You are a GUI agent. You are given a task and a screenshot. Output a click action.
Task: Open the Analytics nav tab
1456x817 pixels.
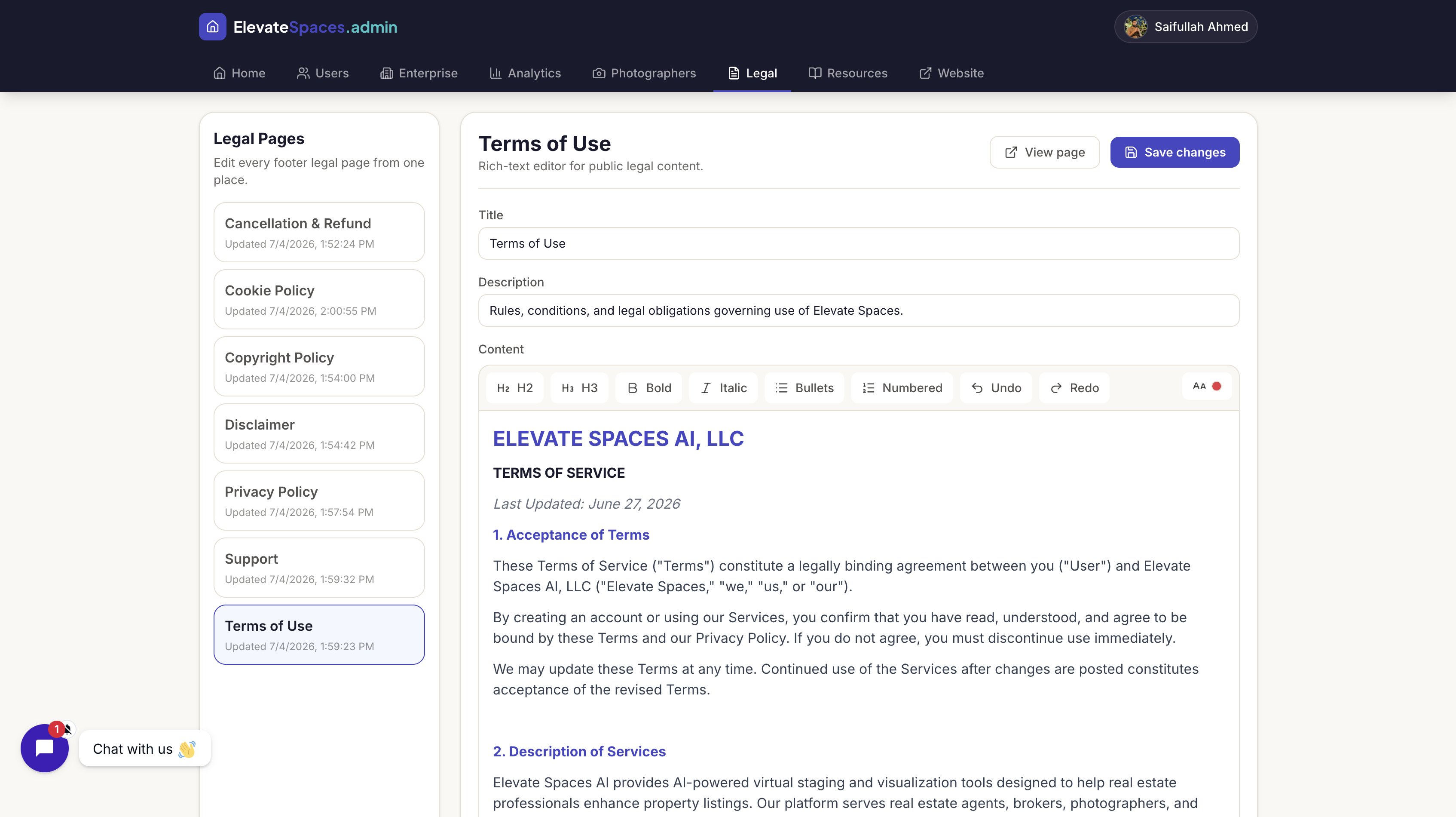click(525, 73)
